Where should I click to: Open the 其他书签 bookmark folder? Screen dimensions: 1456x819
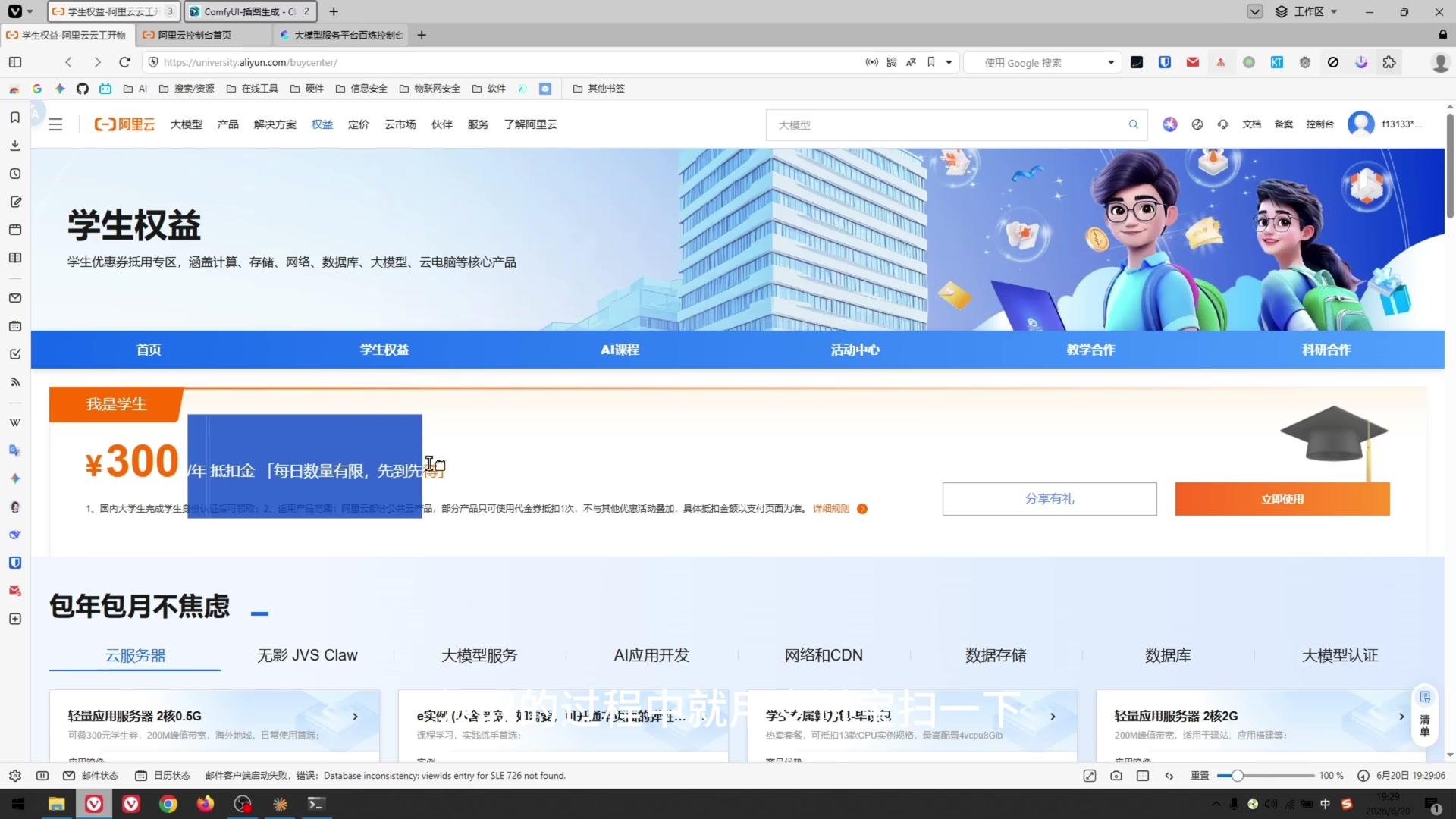click(598, 89)
